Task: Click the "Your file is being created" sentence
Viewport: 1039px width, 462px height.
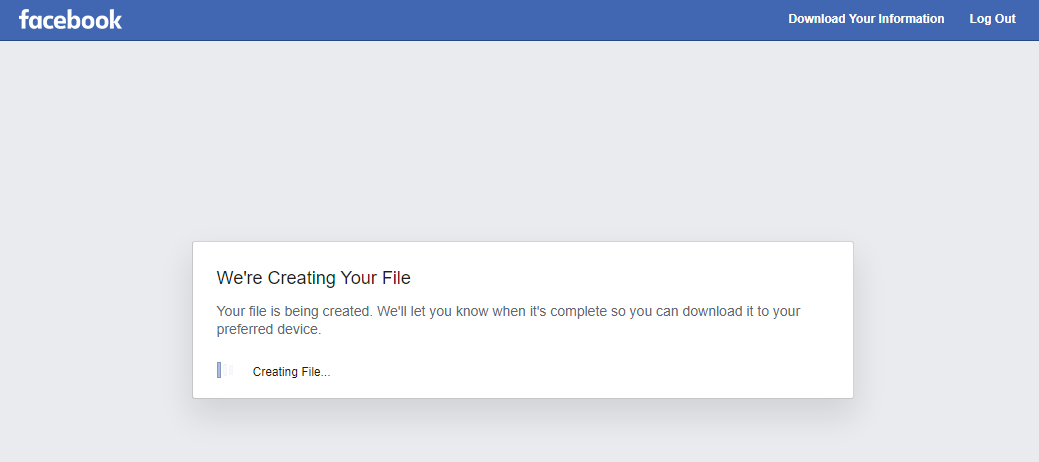Action: (x=293, y=311)
